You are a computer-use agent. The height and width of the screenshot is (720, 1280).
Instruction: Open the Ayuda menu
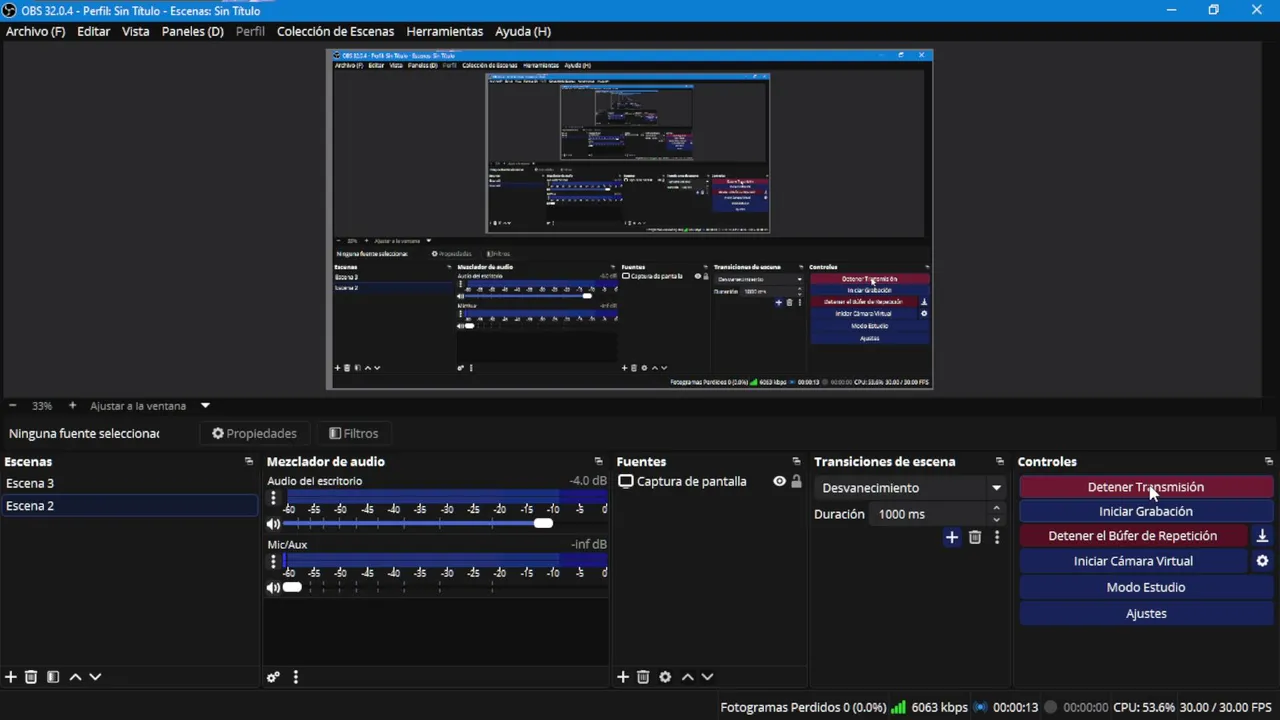coord(522,31)
